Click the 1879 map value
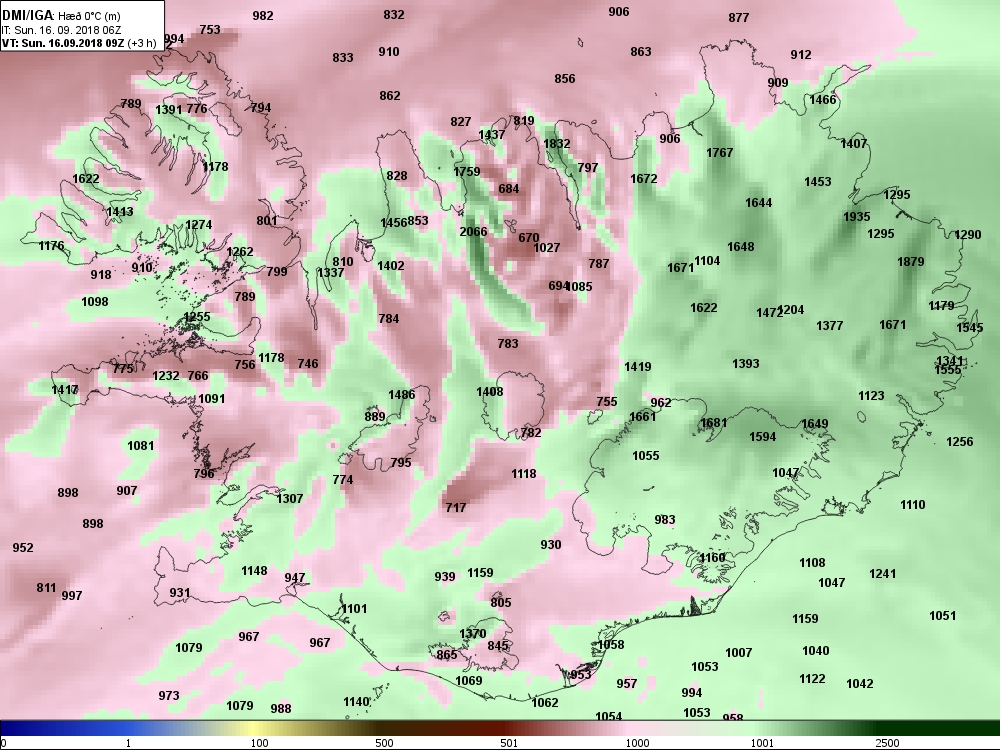1000x750 pixels. point(911,261)
